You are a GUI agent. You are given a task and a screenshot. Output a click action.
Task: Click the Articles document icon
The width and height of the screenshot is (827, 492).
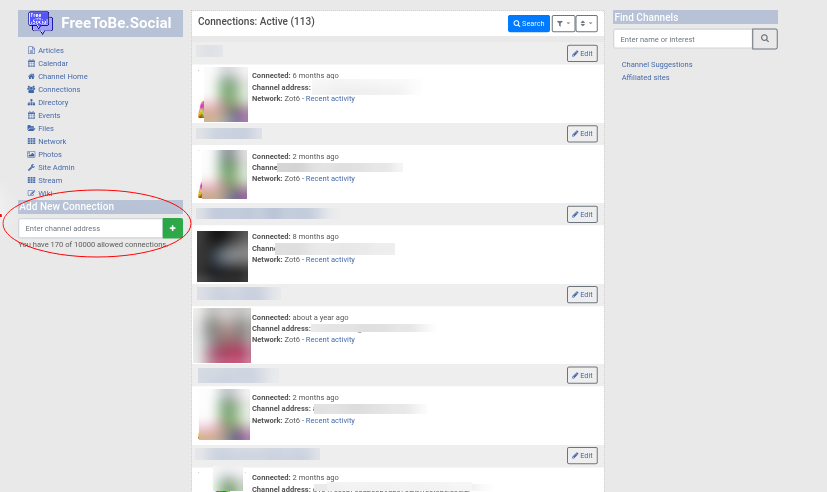[31, 50]
